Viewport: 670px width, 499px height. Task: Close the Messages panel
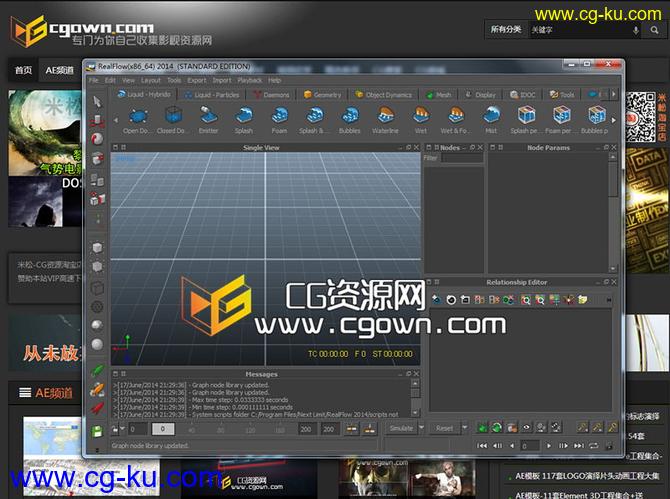(416, 373)
